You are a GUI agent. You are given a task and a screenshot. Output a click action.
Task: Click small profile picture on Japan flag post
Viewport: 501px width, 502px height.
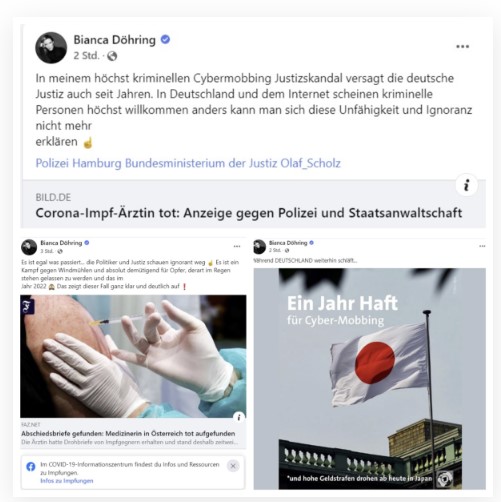point(260,247)
